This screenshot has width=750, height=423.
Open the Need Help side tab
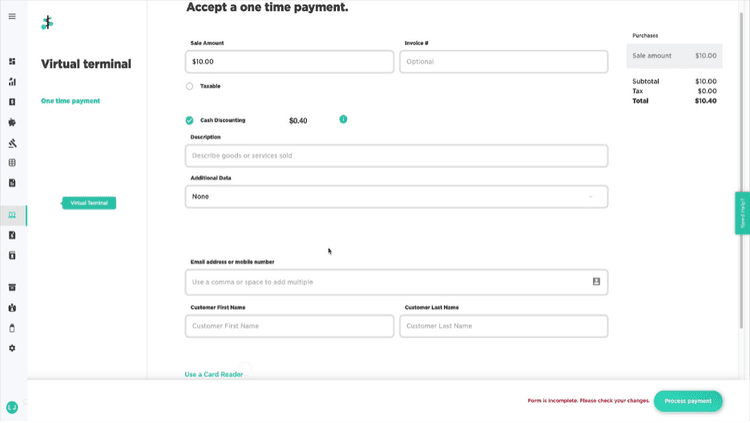(x=742, y=213)
